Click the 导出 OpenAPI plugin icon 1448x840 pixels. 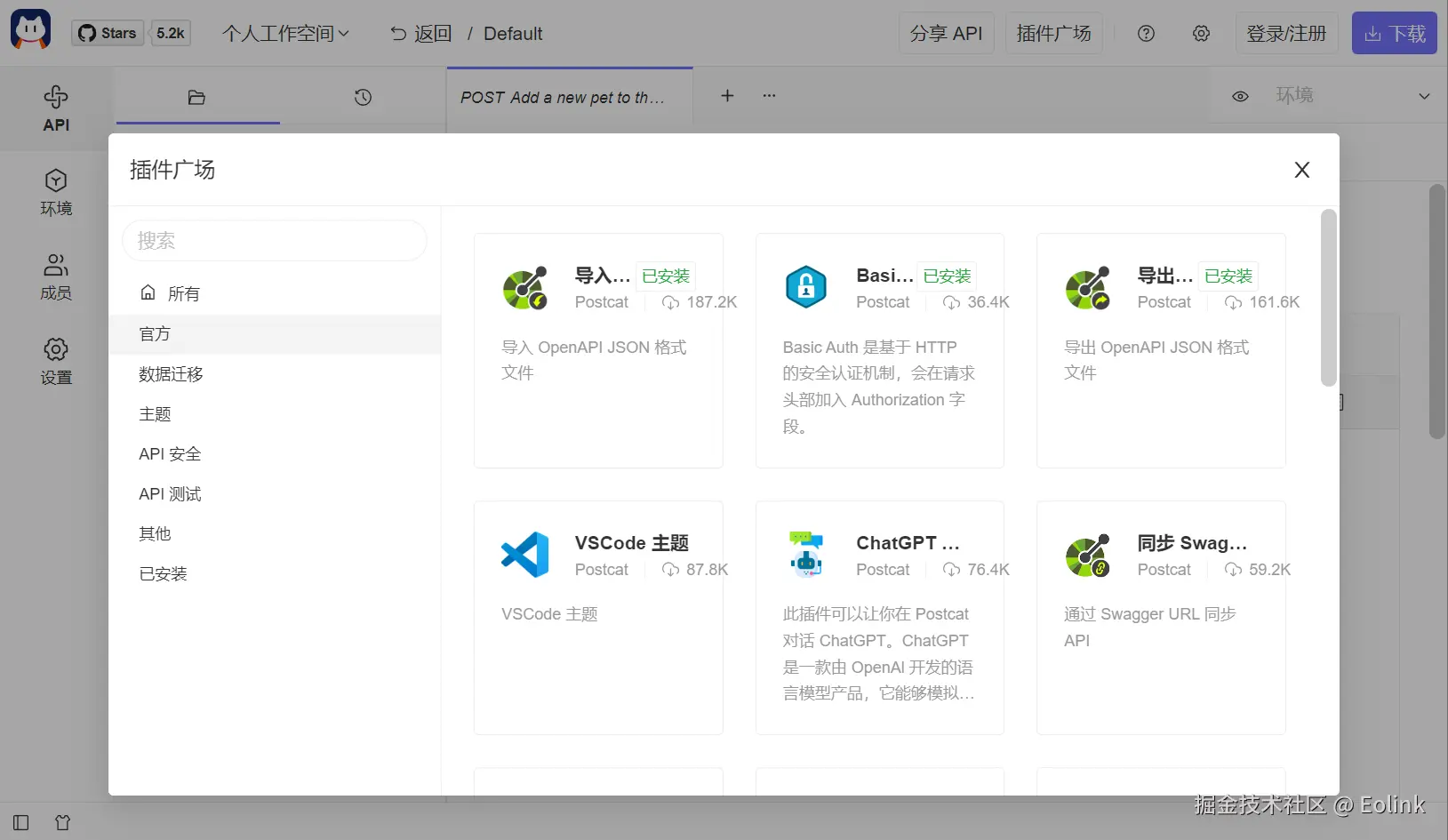coord(1088,288)
